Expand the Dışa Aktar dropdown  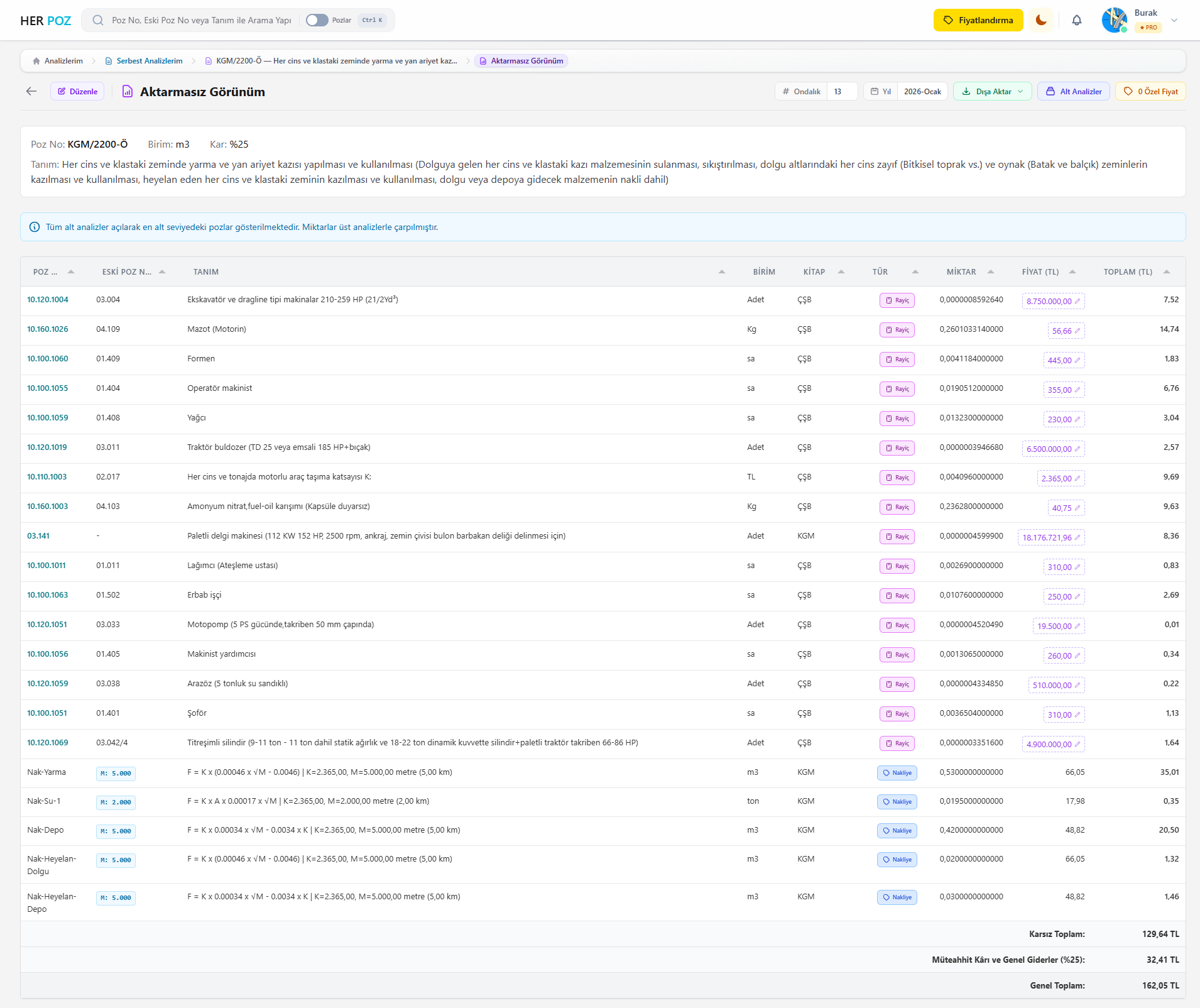tap(992, 92)
